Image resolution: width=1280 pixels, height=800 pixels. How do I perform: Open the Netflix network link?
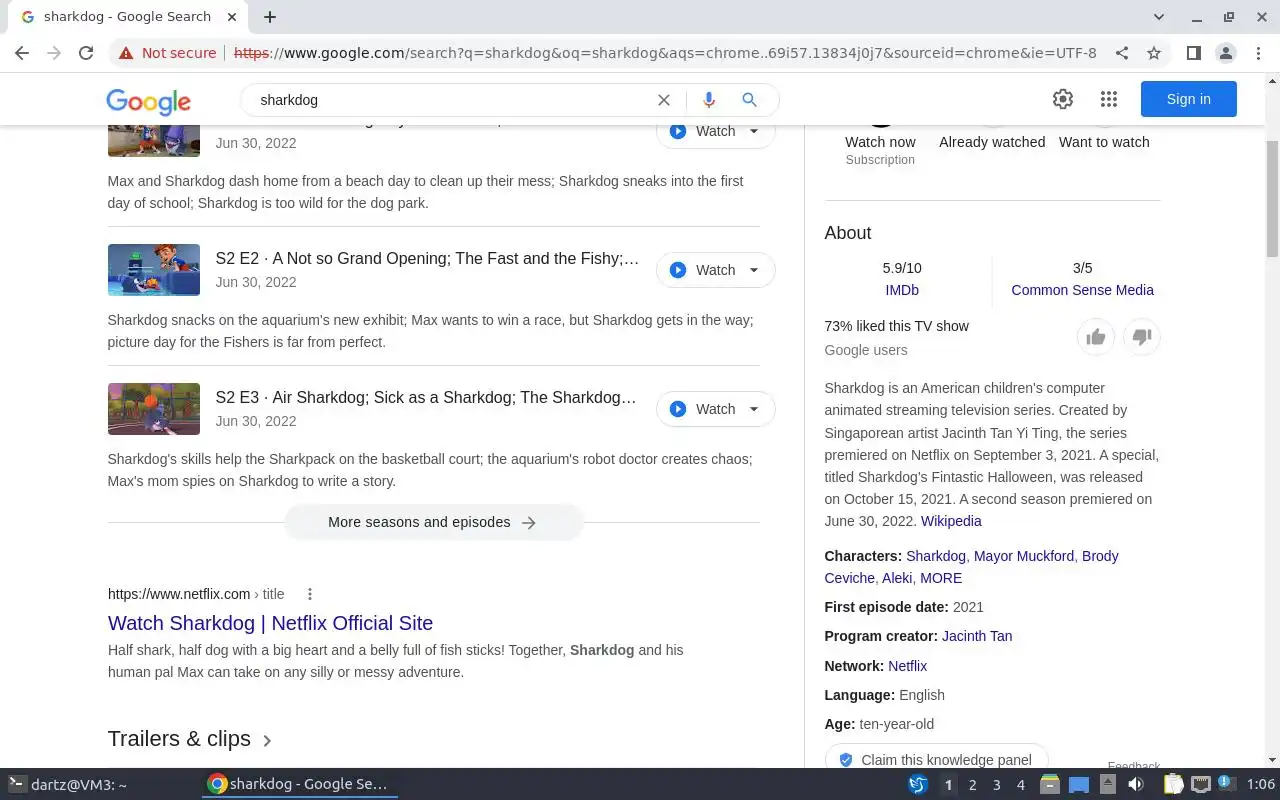(907, 666)
